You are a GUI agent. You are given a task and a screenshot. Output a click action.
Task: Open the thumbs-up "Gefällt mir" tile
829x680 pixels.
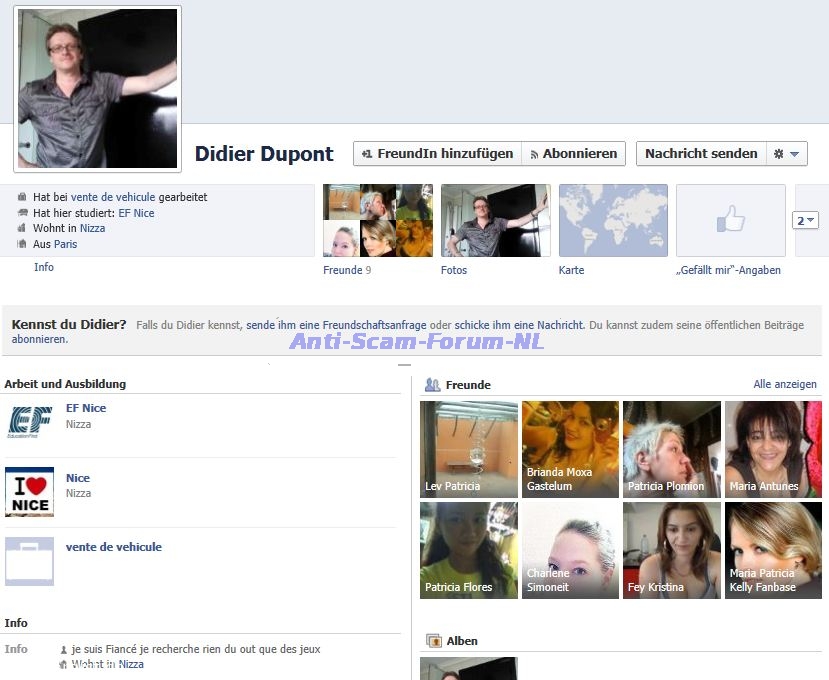[730, 220]
